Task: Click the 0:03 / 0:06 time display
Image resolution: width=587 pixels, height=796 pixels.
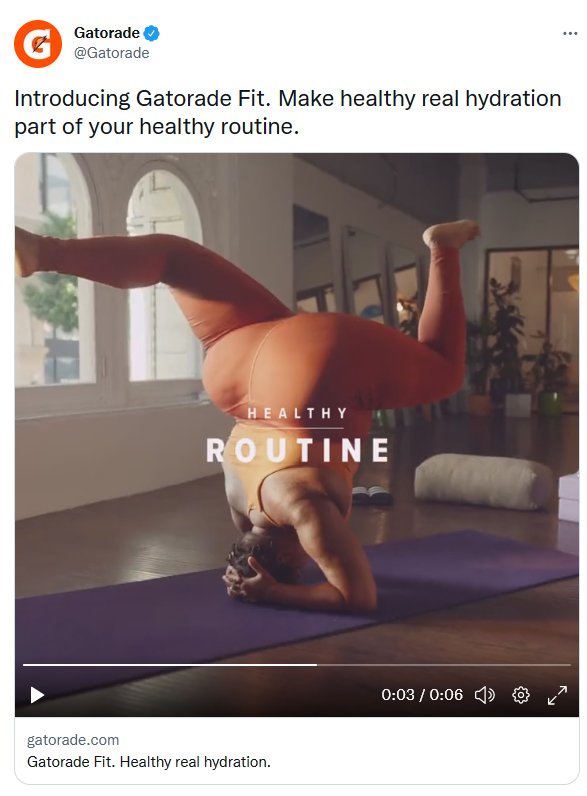Action: pyautogui.click(x=422, y=694)
